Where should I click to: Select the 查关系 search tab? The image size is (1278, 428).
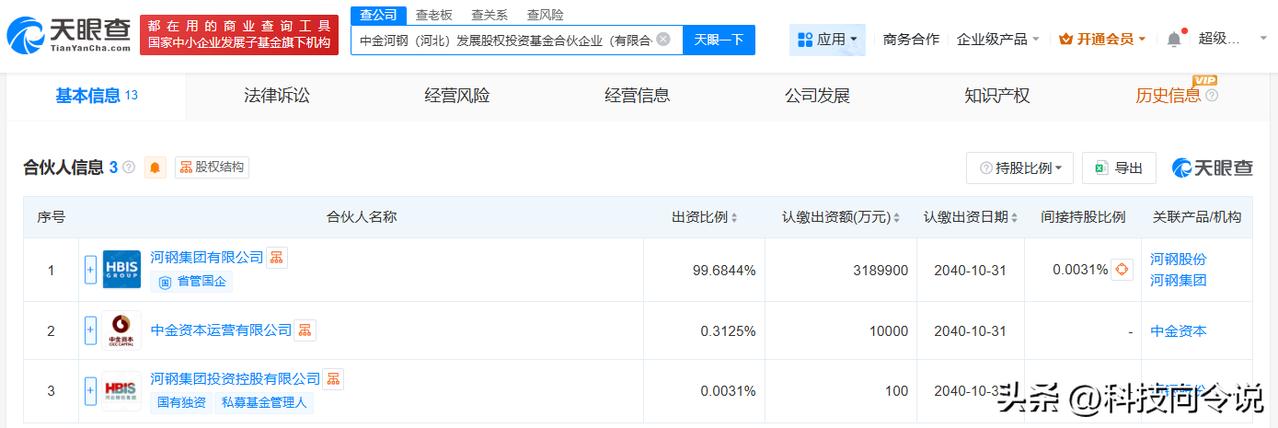(489, 14)
